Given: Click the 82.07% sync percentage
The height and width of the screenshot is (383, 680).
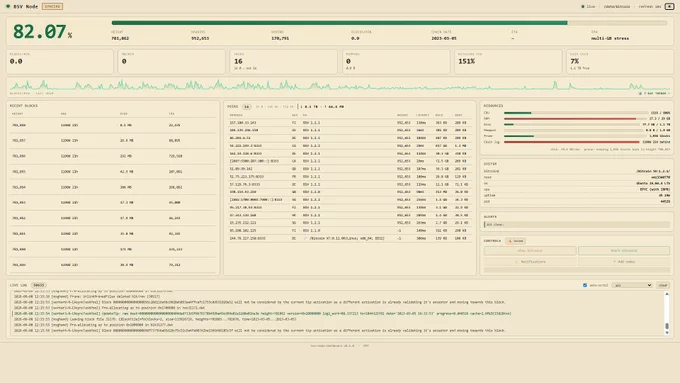Looking at the screenshot, I should pyautogui.click(x=42, y=32).
